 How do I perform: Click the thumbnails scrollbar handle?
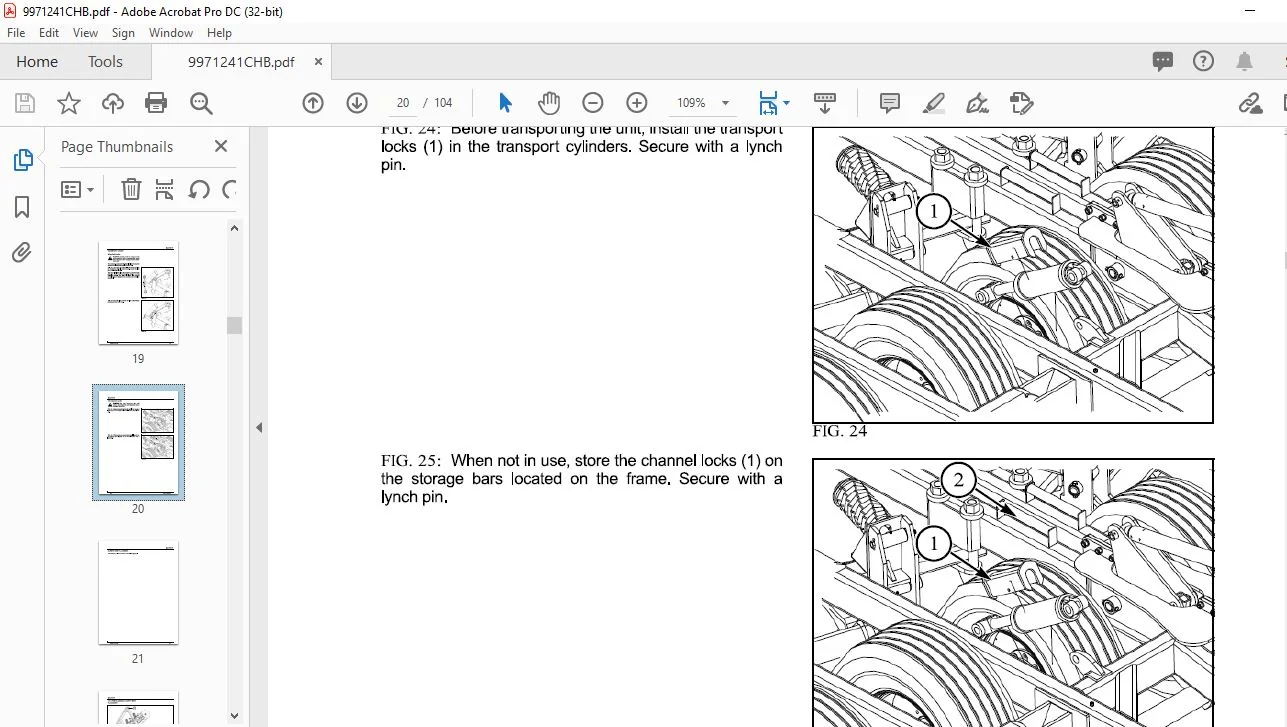pos(234,325)
